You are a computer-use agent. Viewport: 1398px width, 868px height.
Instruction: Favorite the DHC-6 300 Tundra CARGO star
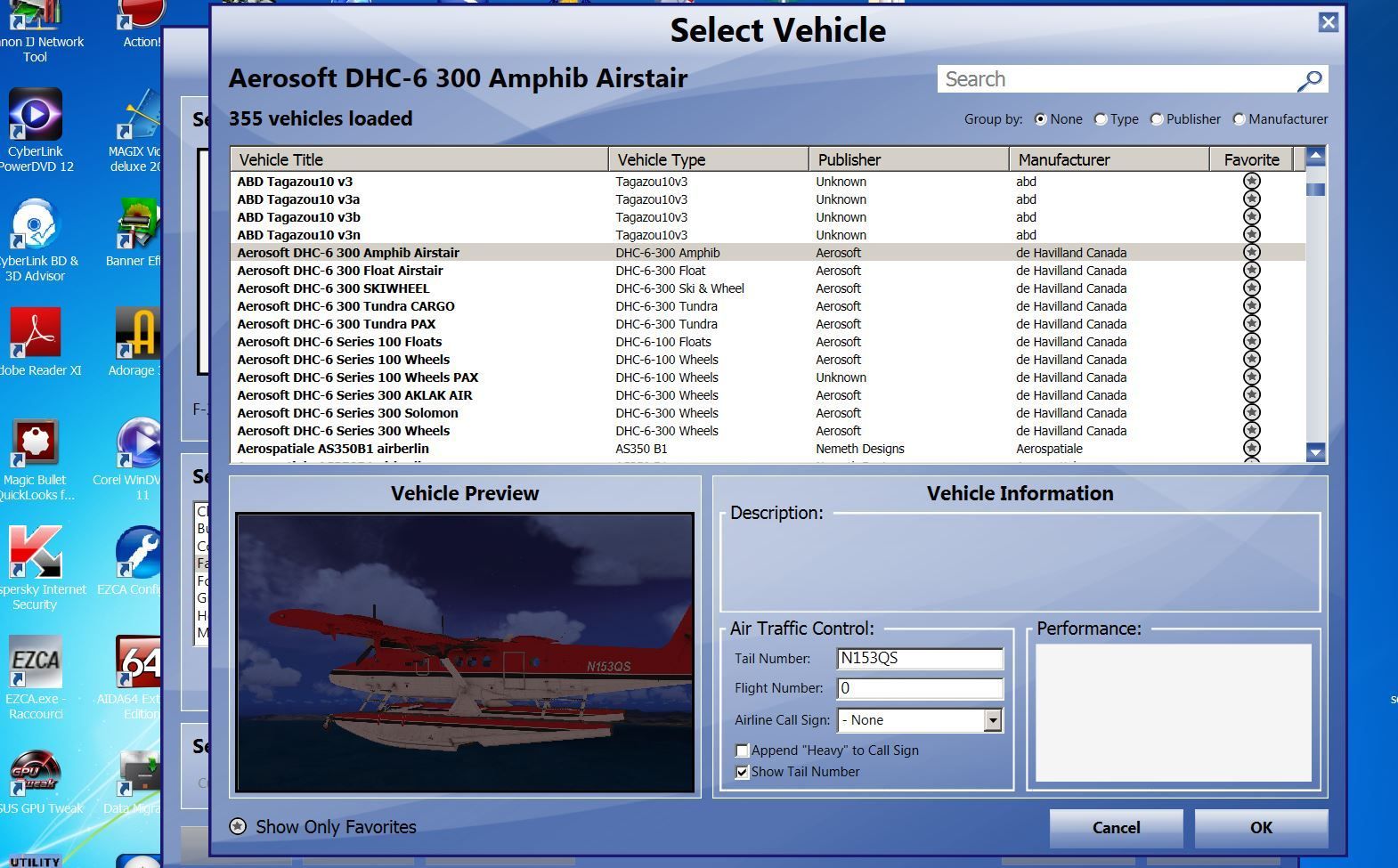(x=1251, y=305)
